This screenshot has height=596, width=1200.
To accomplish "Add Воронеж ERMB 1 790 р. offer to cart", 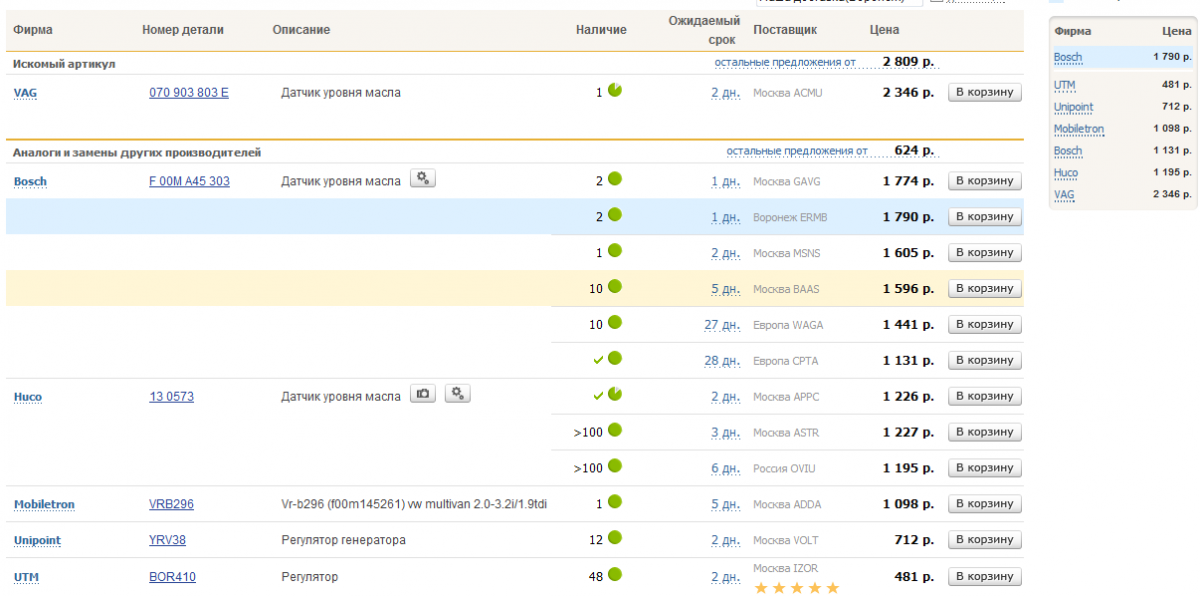I will pos(985,217).
